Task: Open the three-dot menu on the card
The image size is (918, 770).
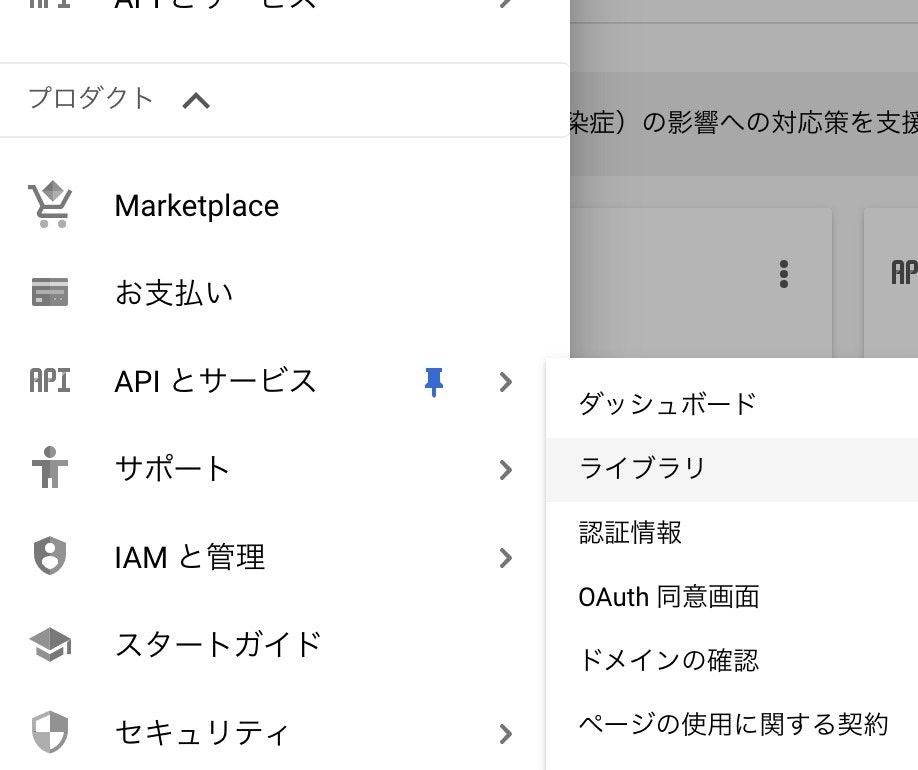Action: 784,274
